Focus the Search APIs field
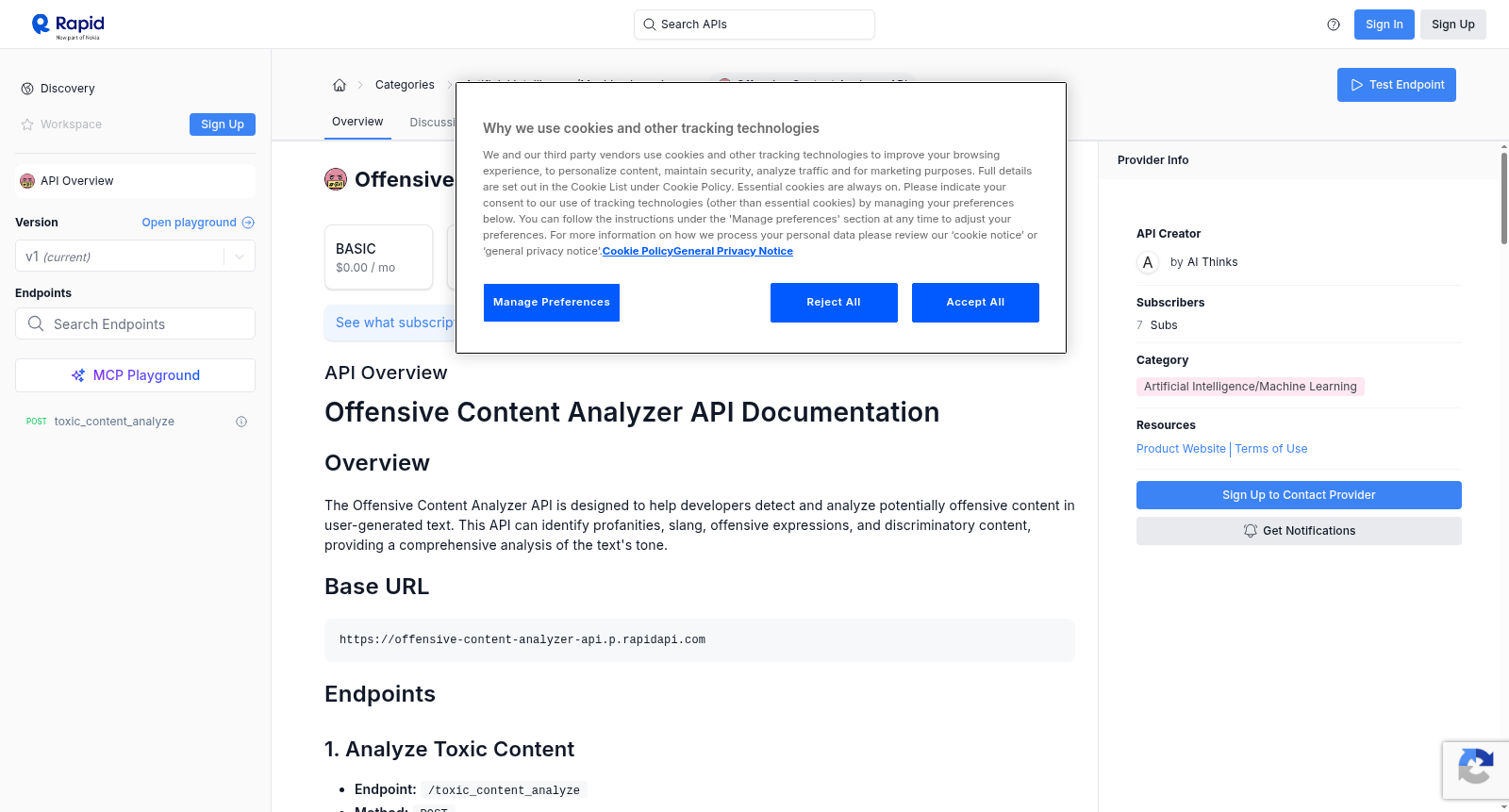Image resolution: width=1509 pixels, height=812 pixels. pyautogui.click(x=754, y=25)
